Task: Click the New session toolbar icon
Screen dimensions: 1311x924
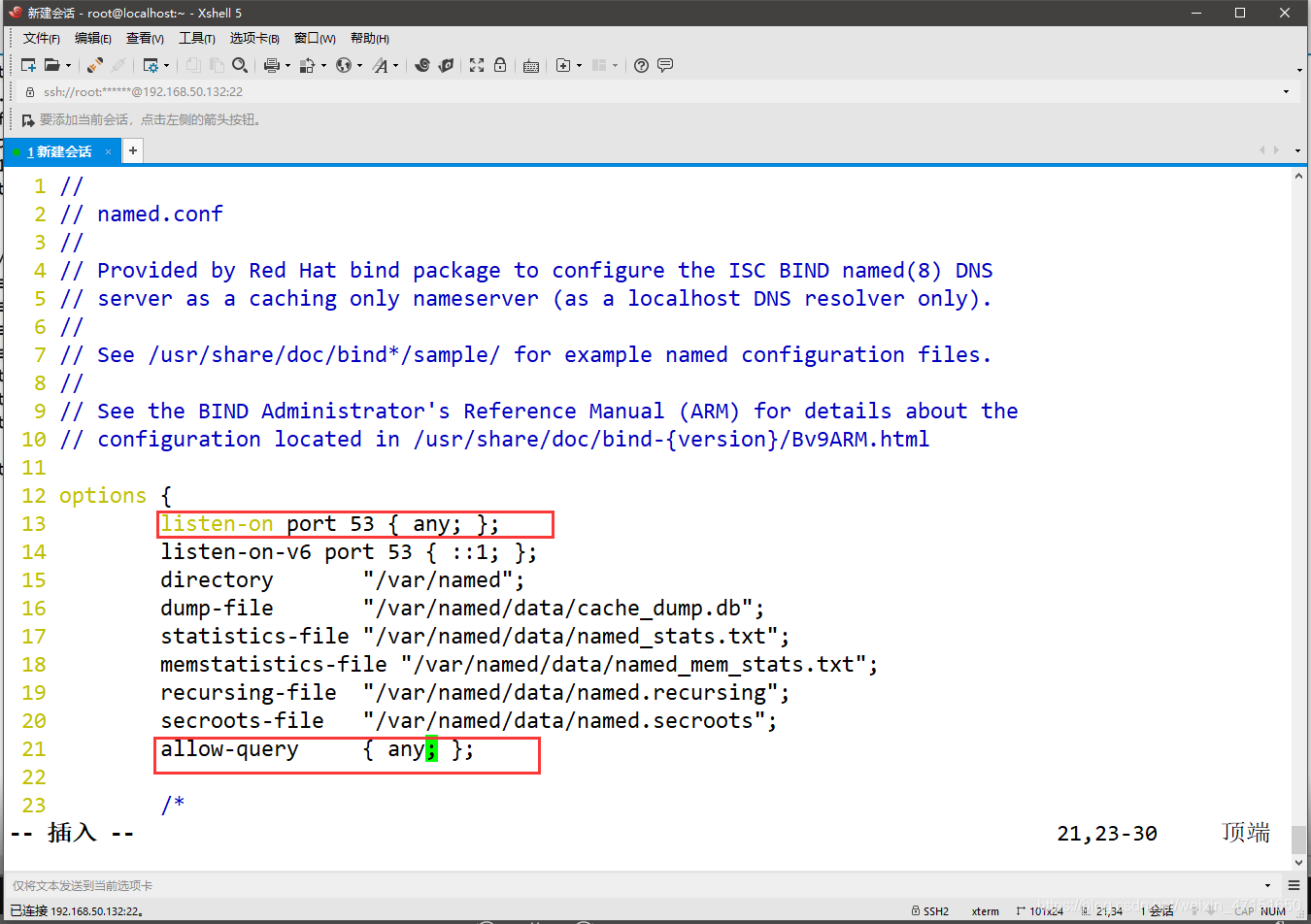Action: (x=29, y=65)
